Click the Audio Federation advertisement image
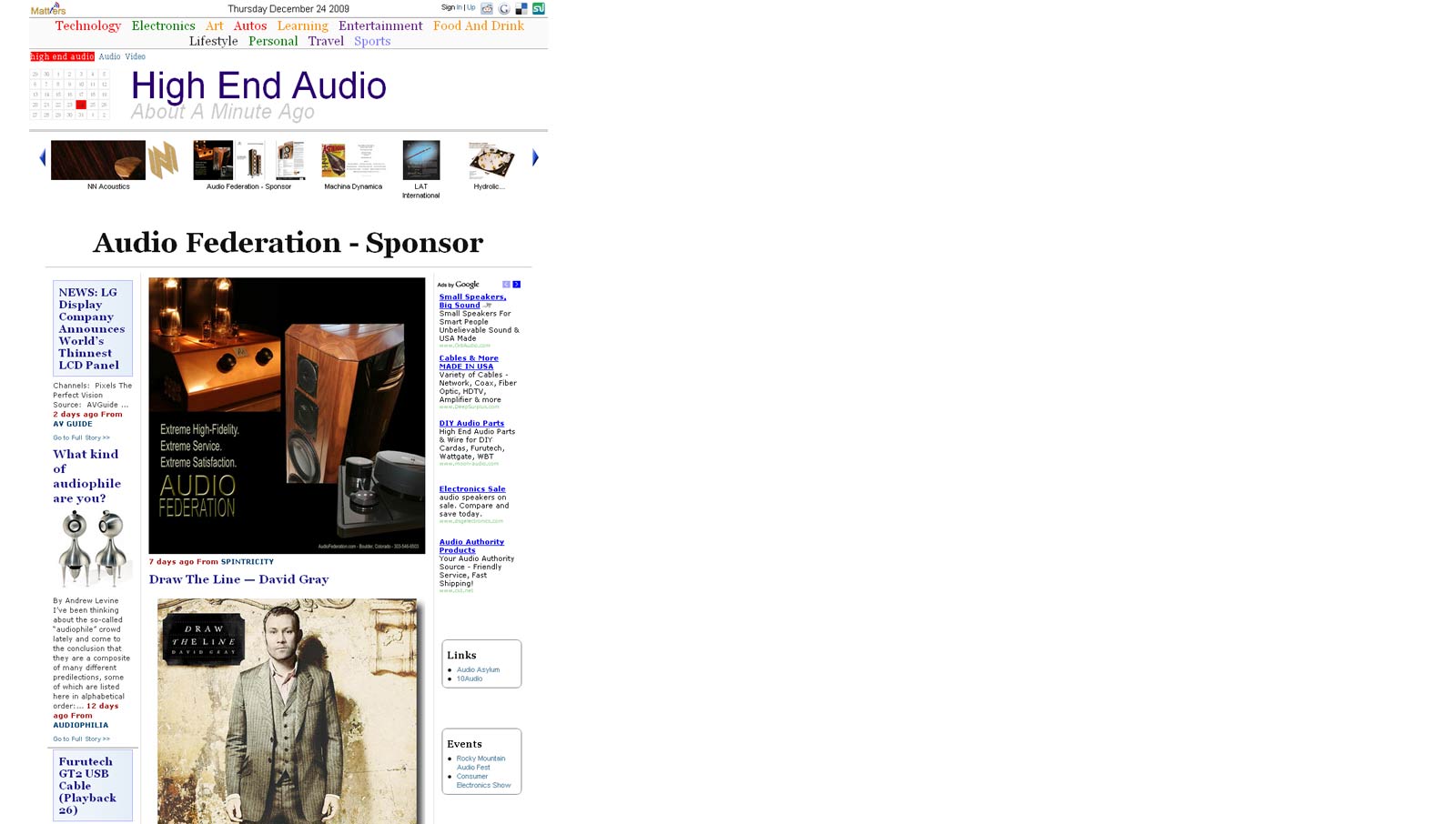The image size is (1456, 824). click(287, 416)
